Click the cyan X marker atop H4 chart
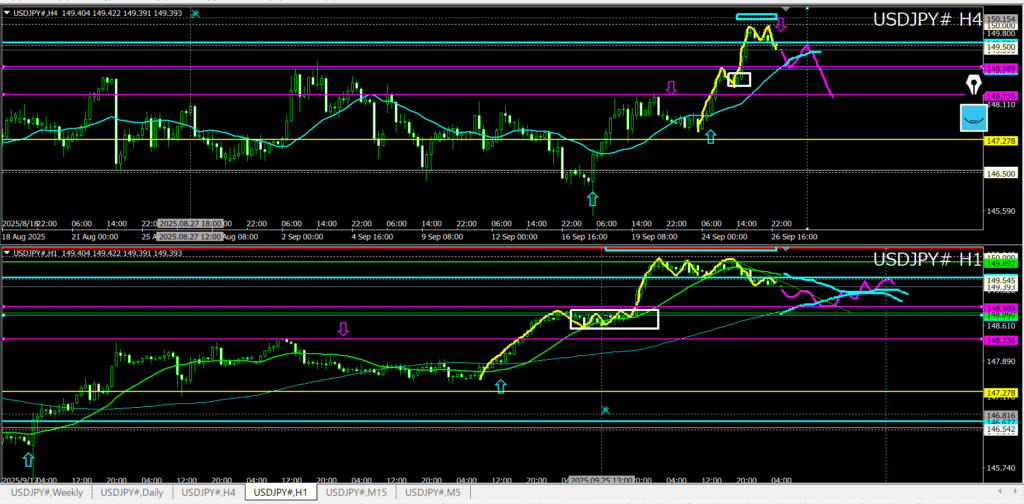The image size is (1024, 504). [x=194, y=14]
